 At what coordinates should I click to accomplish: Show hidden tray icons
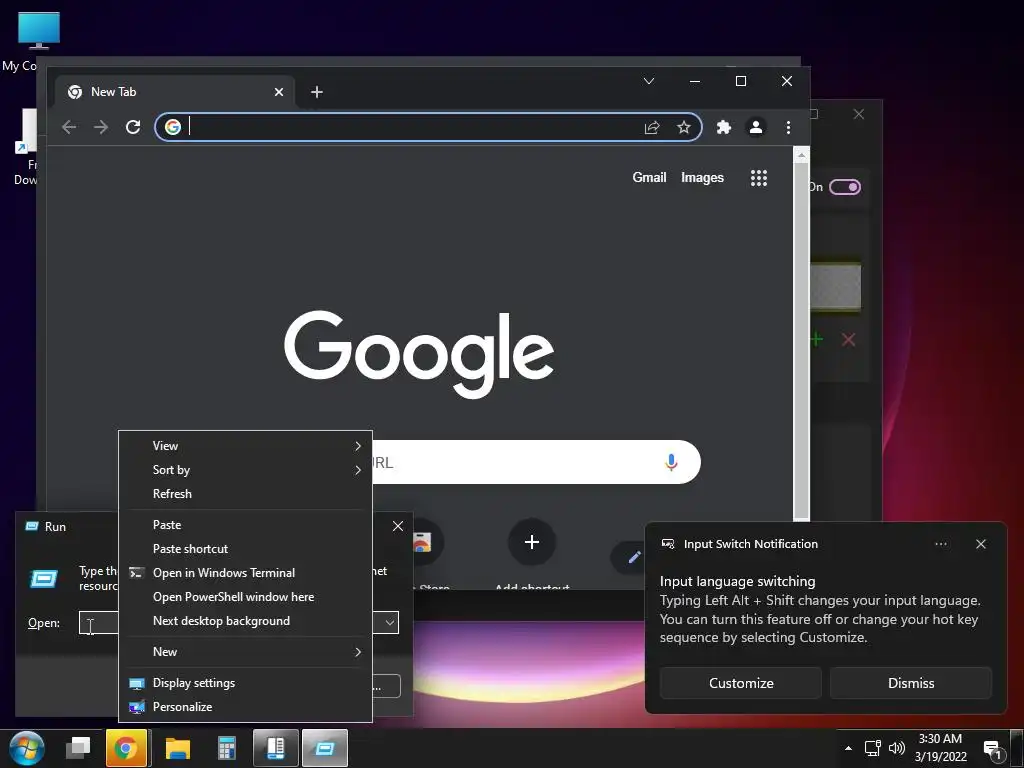848,748
